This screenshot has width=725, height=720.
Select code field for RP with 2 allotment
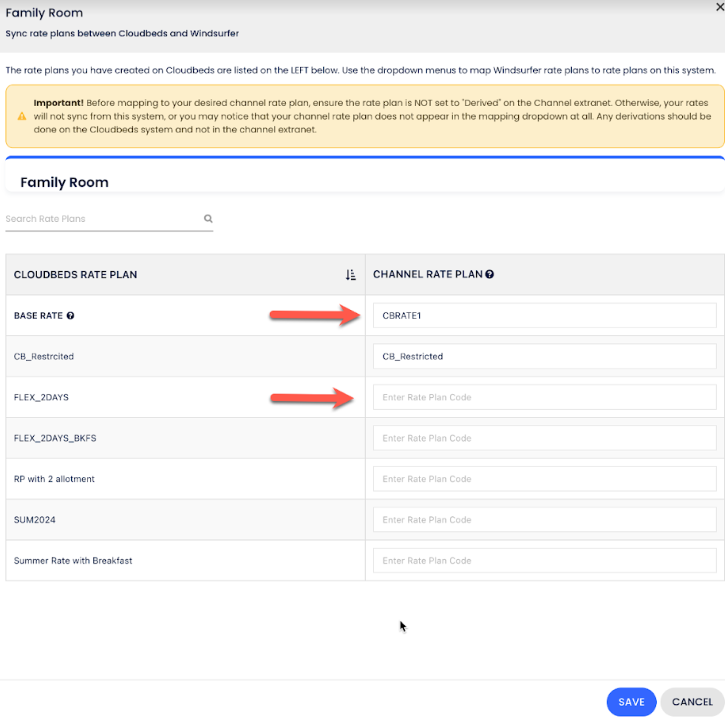(544, 479)
